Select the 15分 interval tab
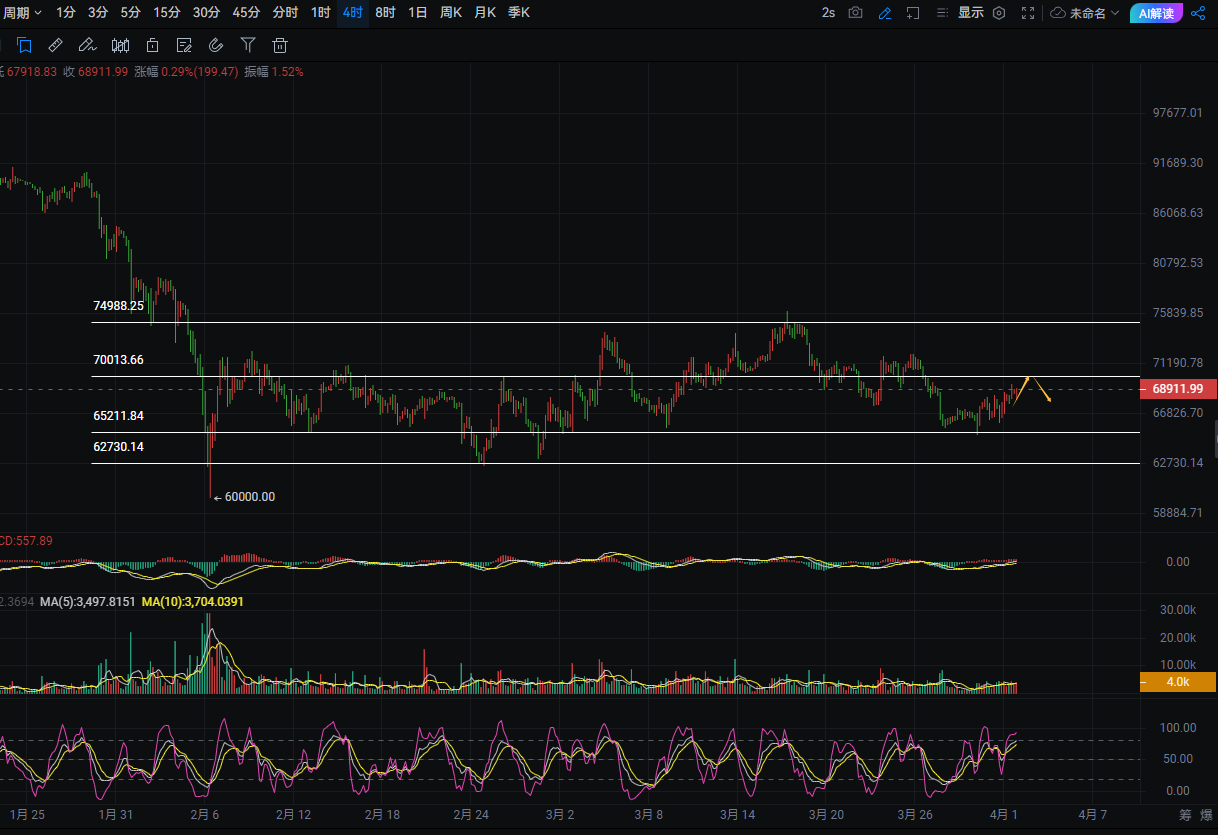Screen dimensions: 1218x835 click(167, 13)
